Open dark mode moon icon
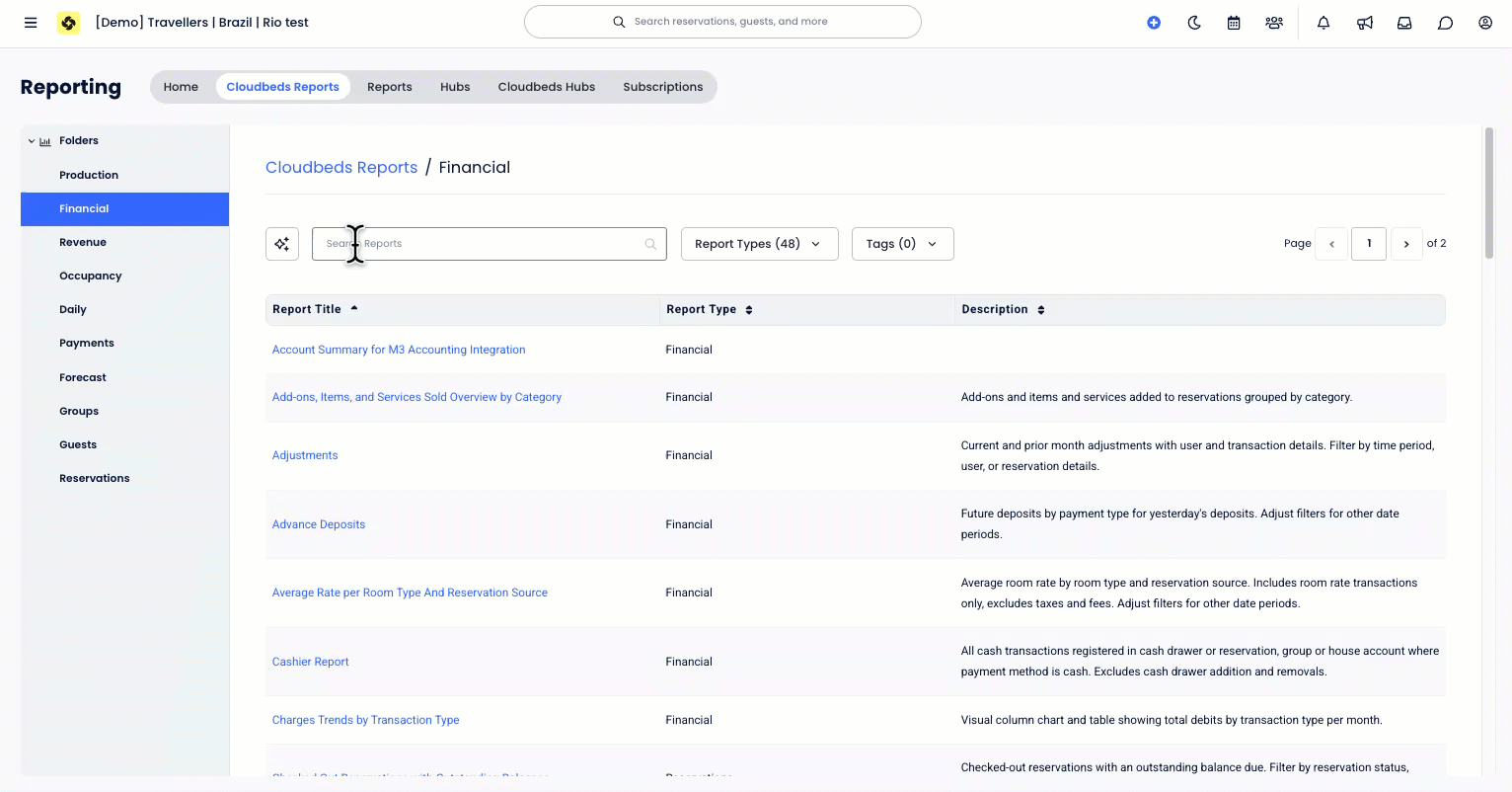1512x792 pixels. [x=1193, y=22]
